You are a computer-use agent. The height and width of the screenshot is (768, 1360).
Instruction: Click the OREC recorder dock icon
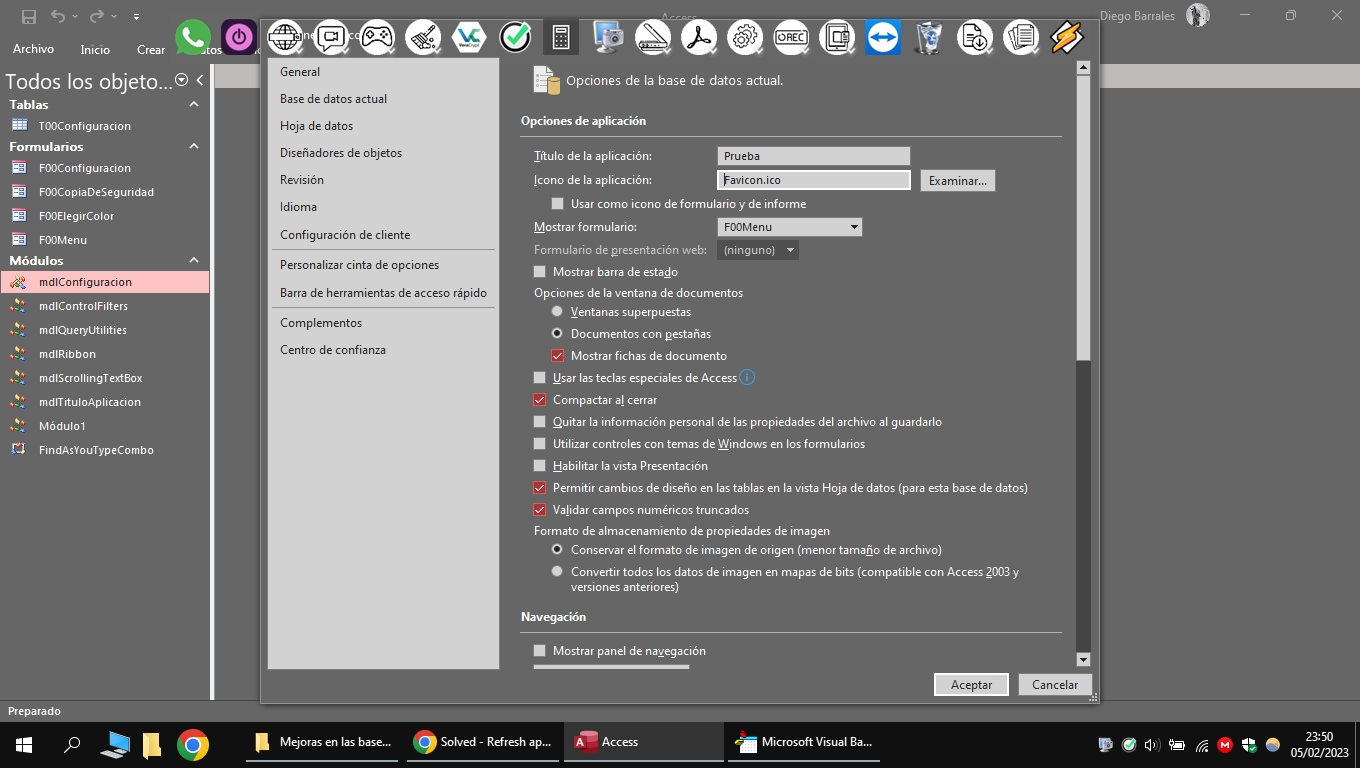click(791, 38)
